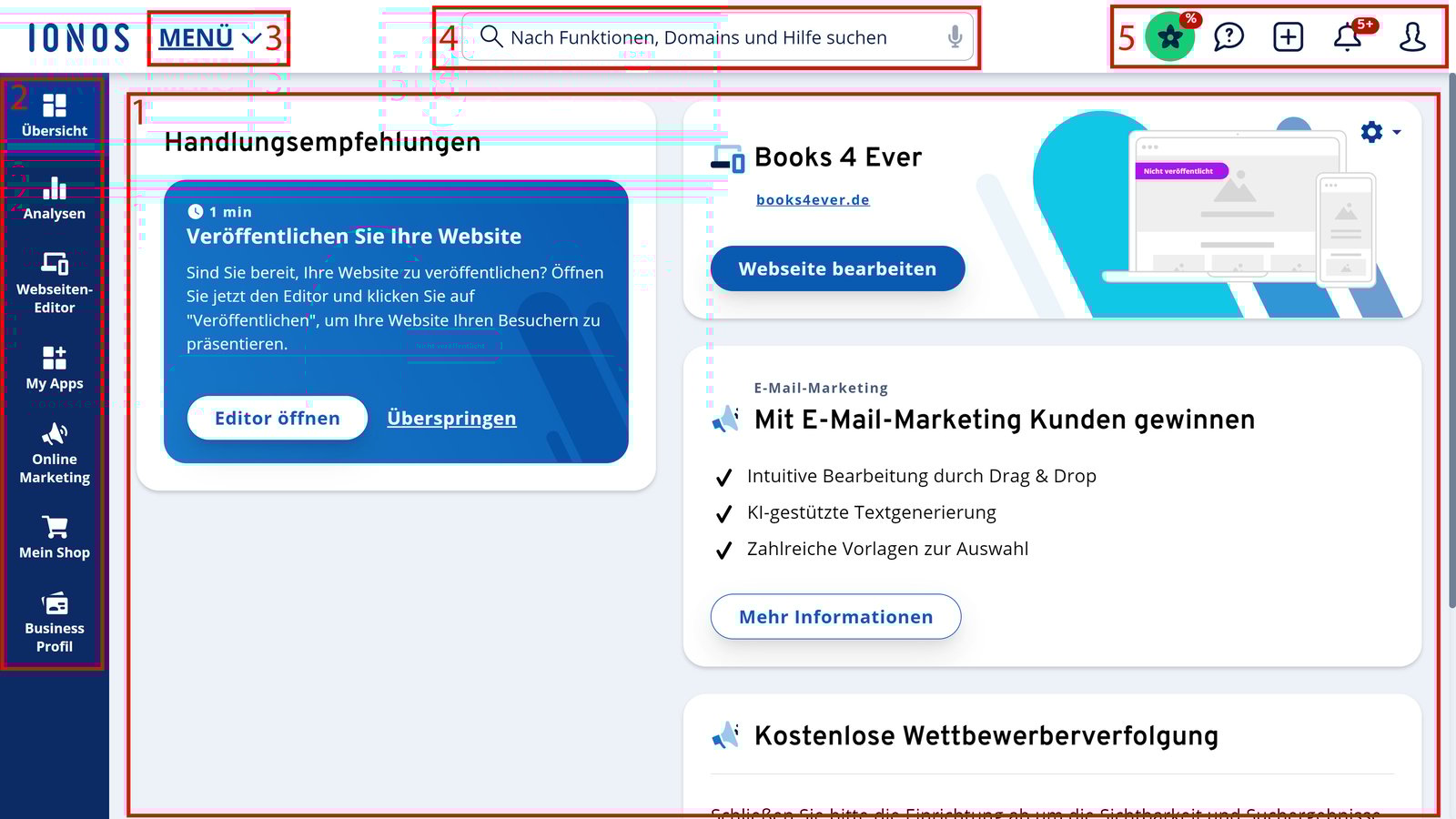This screenshot has width=1456, height=819.
Task: Click the Editor öffnen button
Action: [276, 418]
